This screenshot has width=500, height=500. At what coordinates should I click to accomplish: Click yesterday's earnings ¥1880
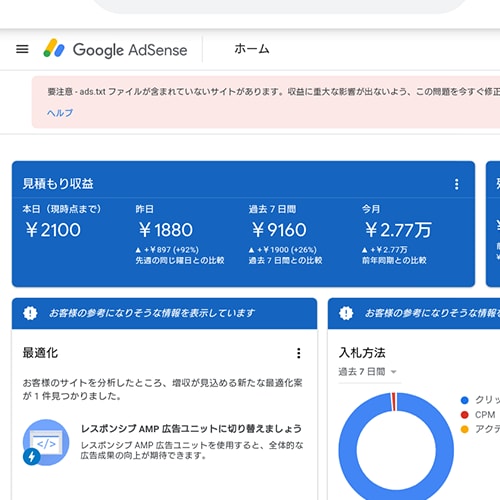(166, 230)
